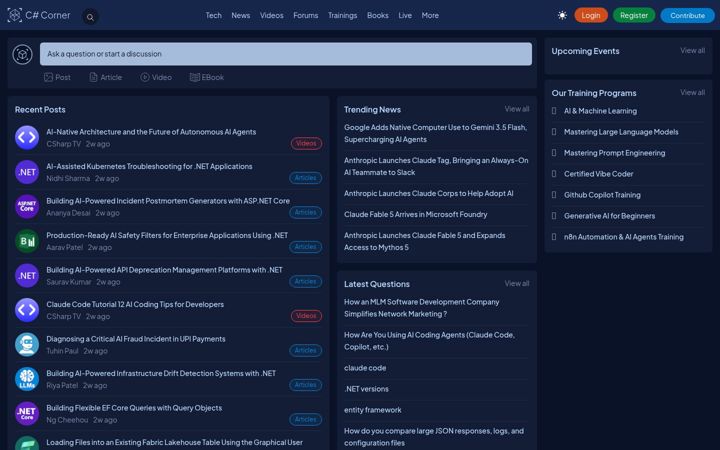Screen dimensions: 720x450
Task: Click the orange Login button
Action: [x=591, y=15]
